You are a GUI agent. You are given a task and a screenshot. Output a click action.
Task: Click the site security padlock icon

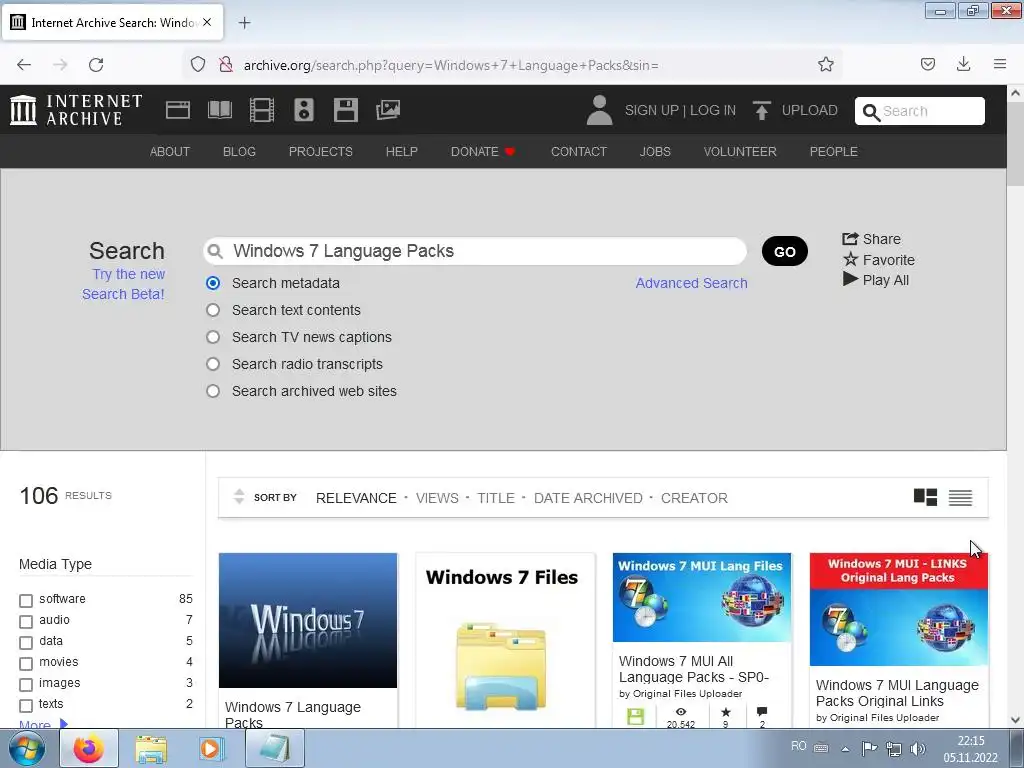[x=226, y=64]
